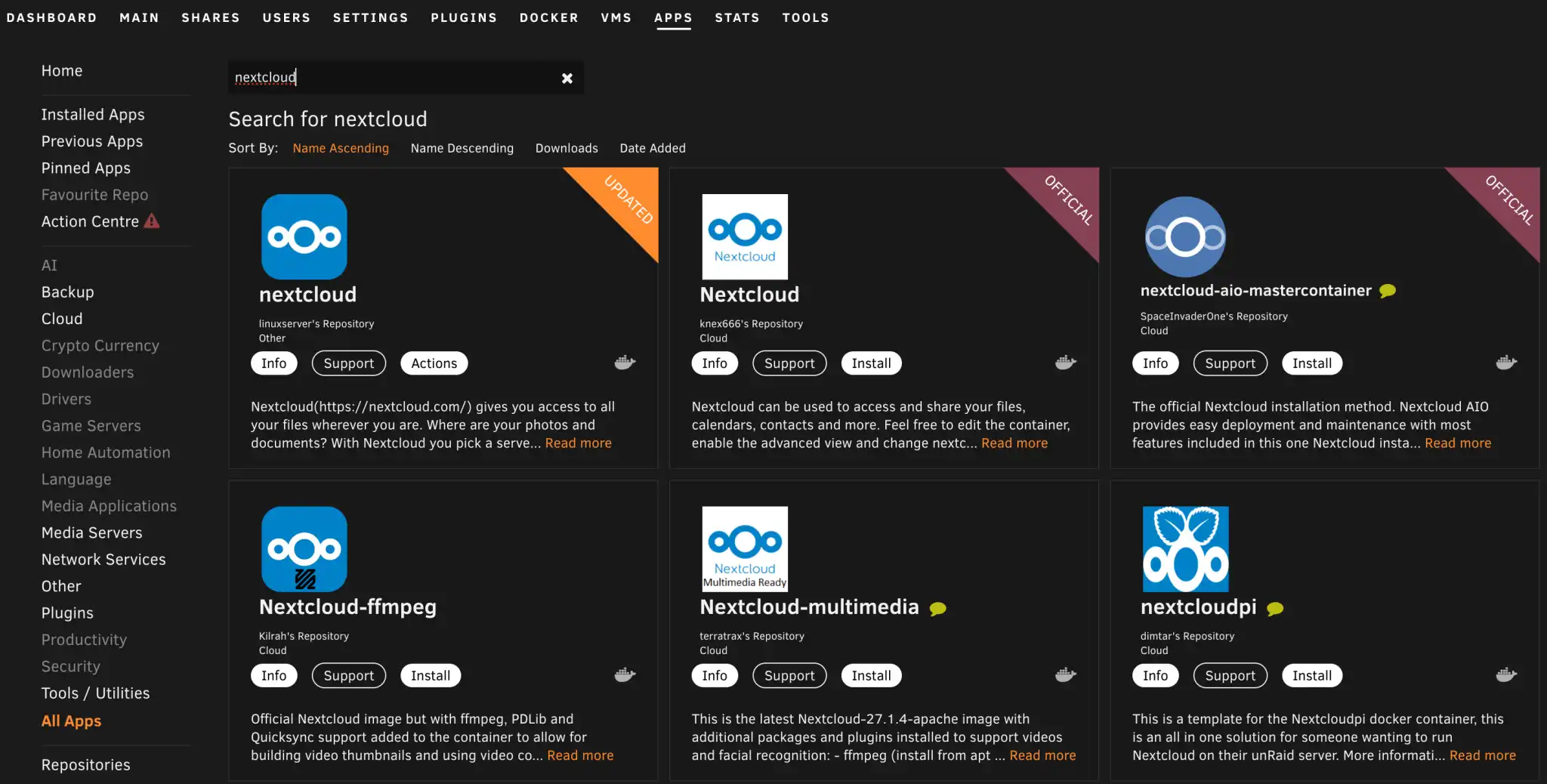Click the Action Centre warning triangle icon
This screenshot has height=784, width=1547.
pos(152,221)
